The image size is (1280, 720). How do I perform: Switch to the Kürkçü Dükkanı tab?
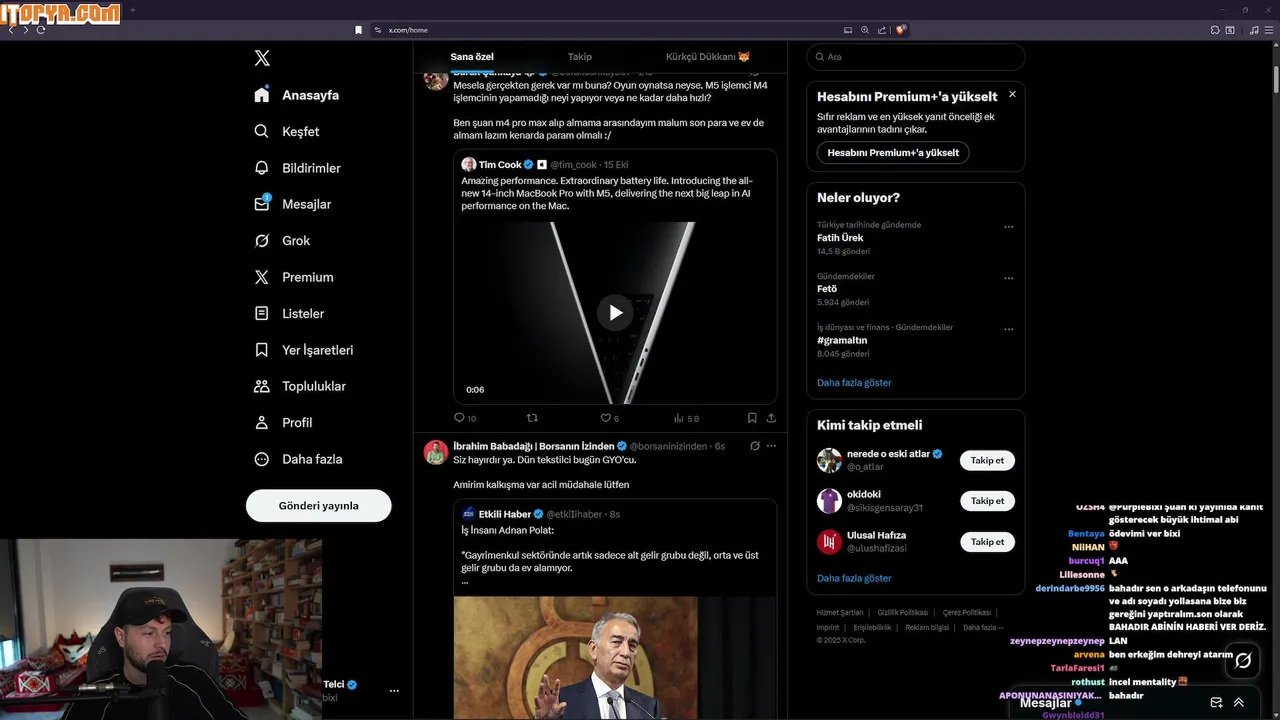[x=708, y=57]
